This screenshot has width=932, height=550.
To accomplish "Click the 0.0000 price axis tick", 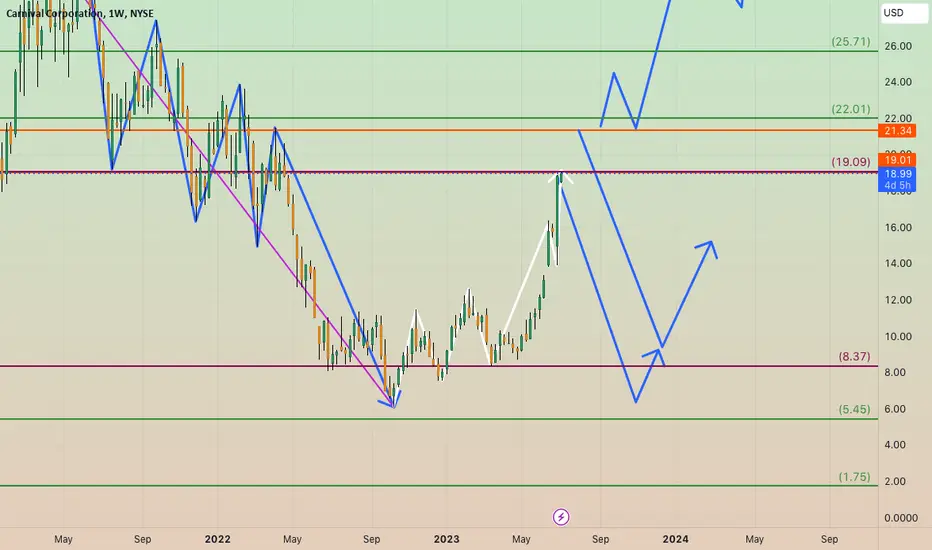I will point(900,518).
